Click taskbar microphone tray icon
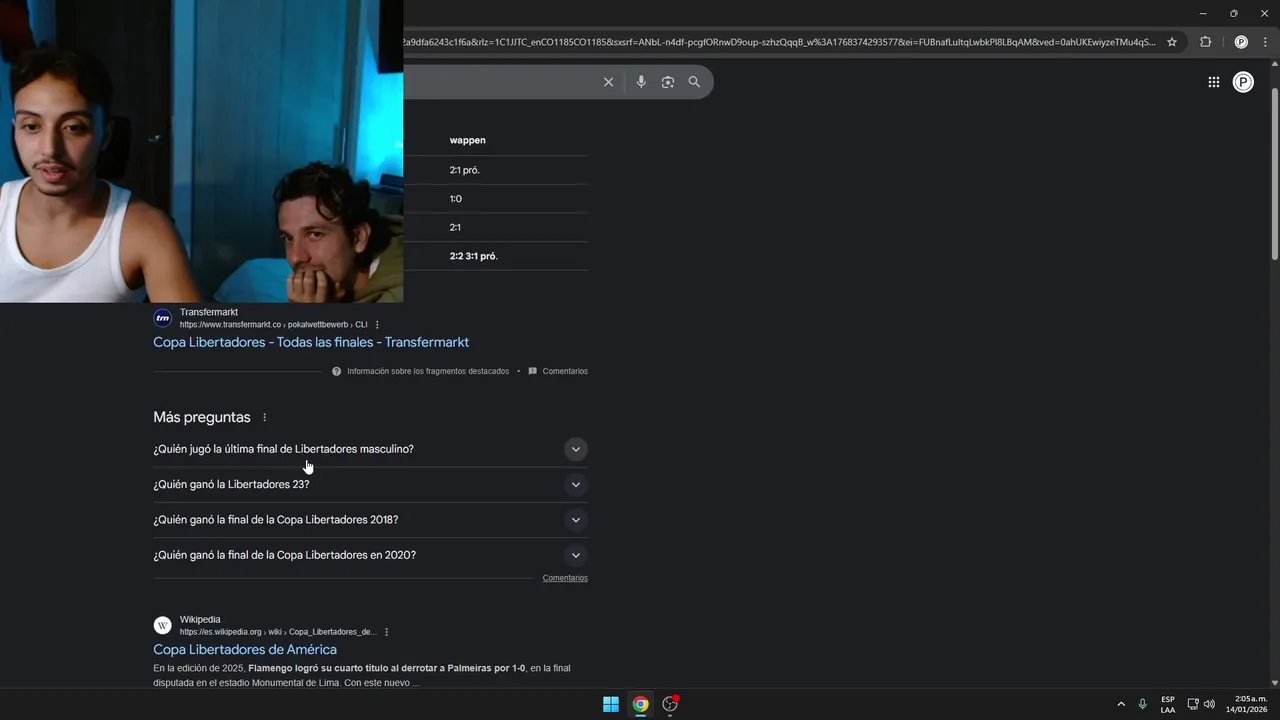The height and width of the screenshot is (720, 1280). click(1142, 704)
